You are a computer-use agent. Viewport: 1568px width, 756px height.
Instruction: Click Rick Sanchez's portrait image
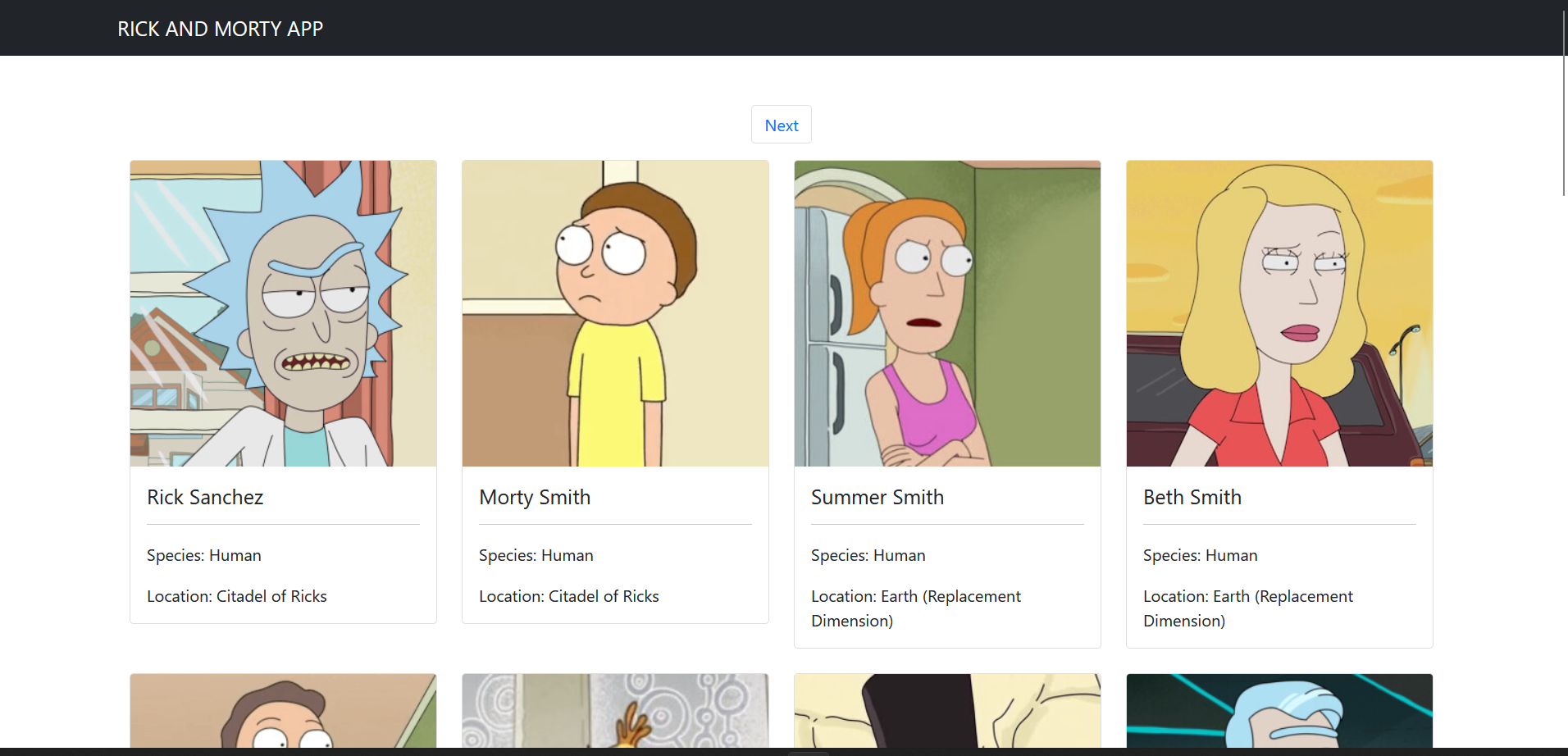tap(283, 313)
